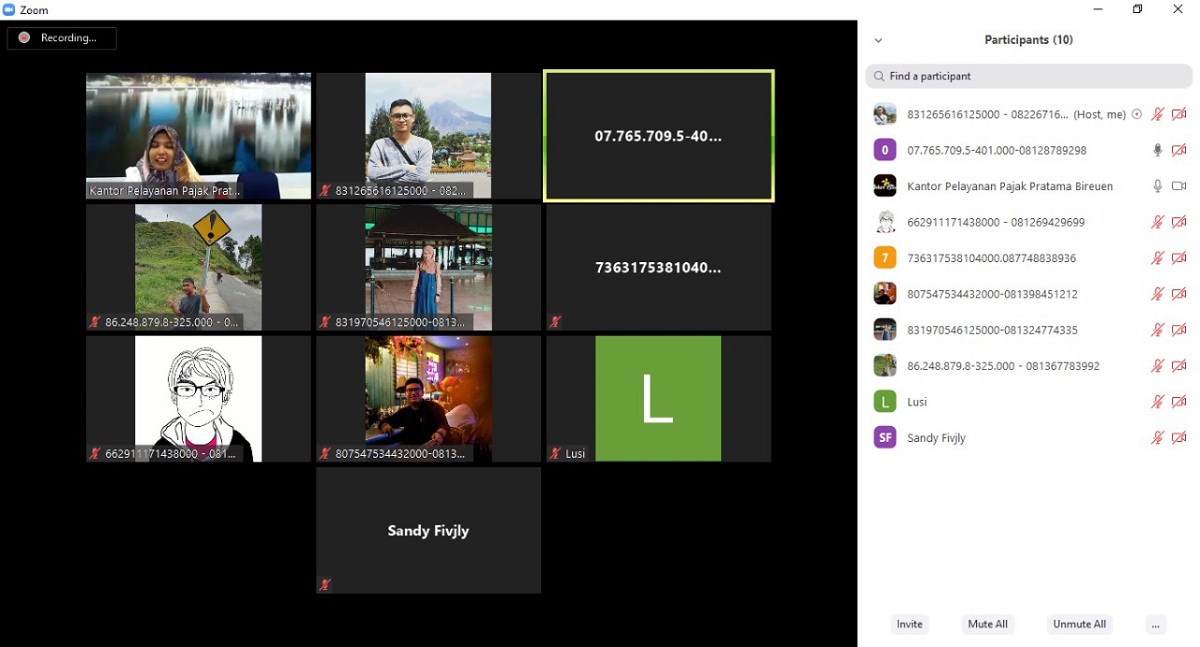Click the muted microphone icon for Lusi
Screen dimensions: 1200x647
point(1157,402)
